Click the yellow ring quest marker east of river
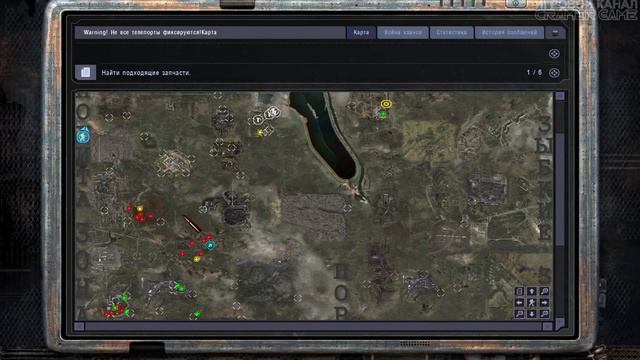 (386, 104)
